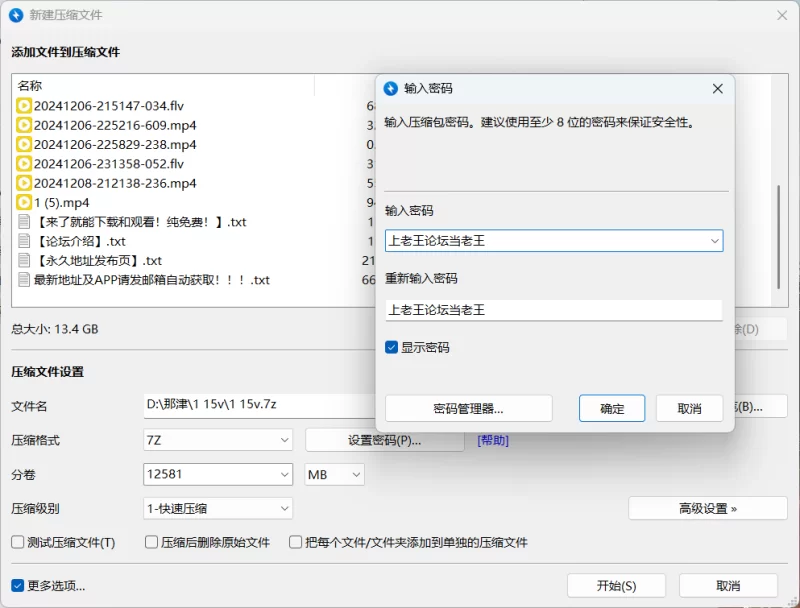
Task: Click the 文件名 path field
Action: (x=260, y=405)
